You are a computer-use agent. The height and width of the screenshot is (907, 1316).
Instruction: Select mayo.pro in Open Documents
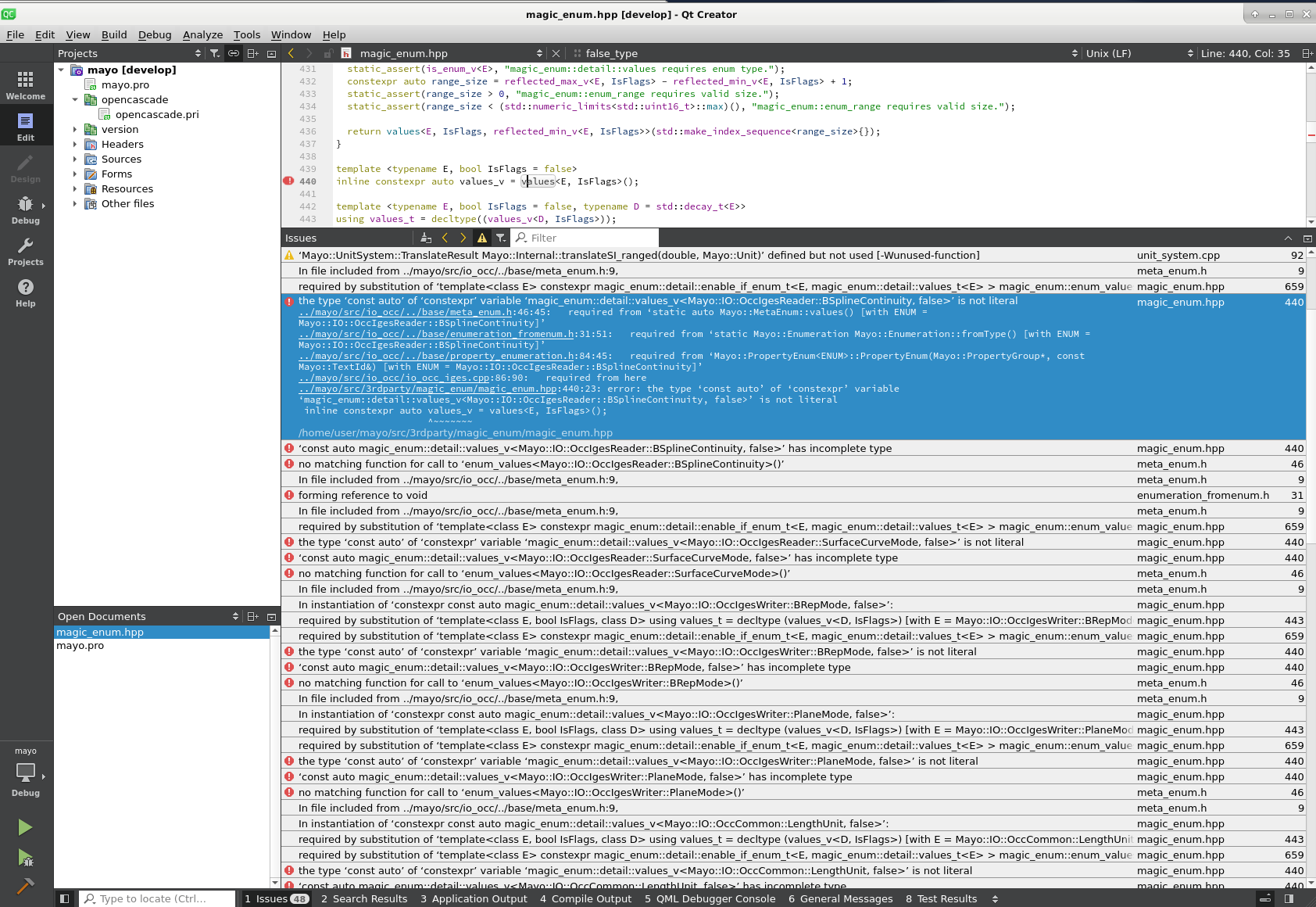coord(80,646)
